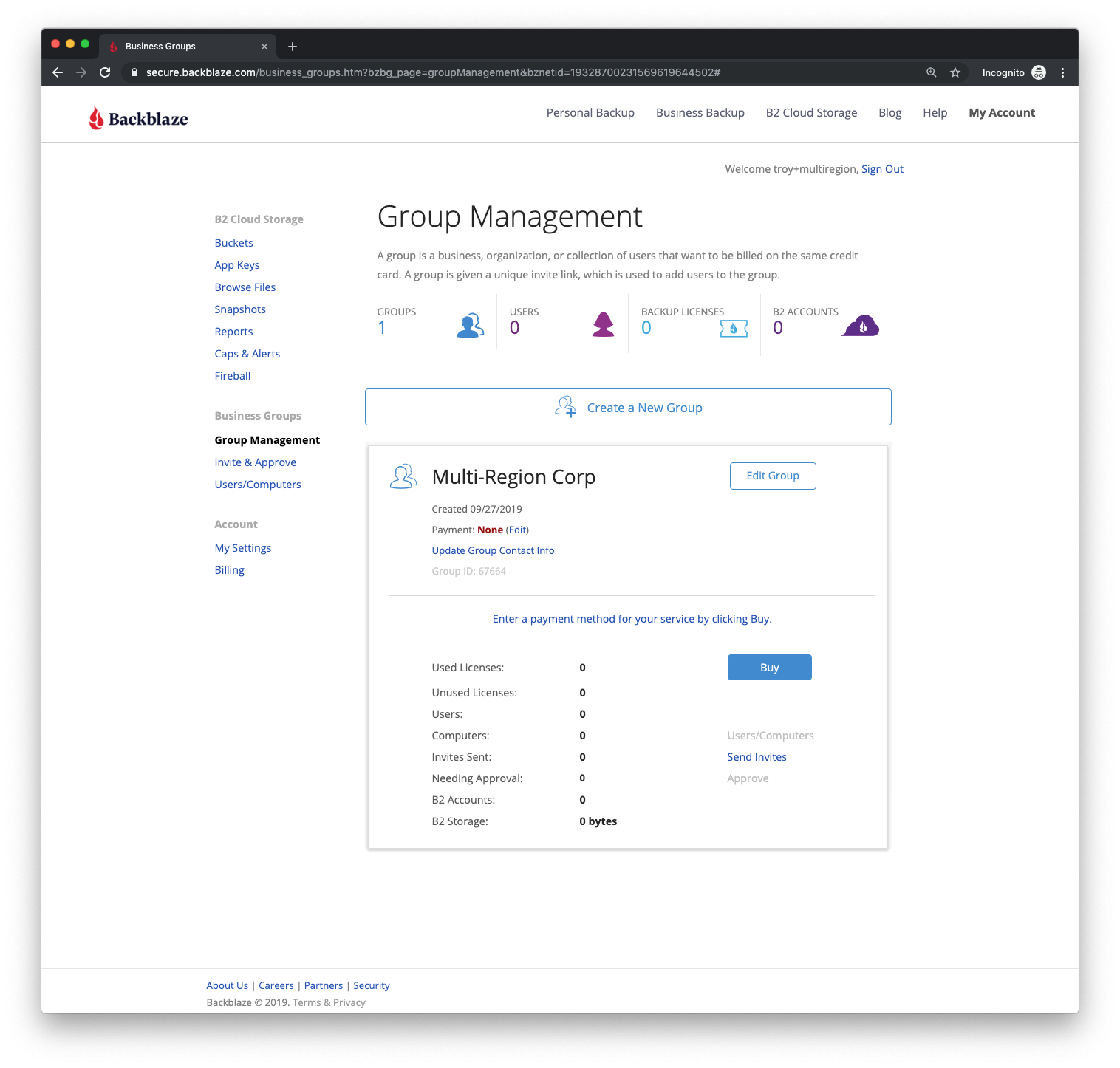The height and width of the screenshot is (1068, 1120).
Task: Select the Business Groups browser tab
Action: (188, 47)
